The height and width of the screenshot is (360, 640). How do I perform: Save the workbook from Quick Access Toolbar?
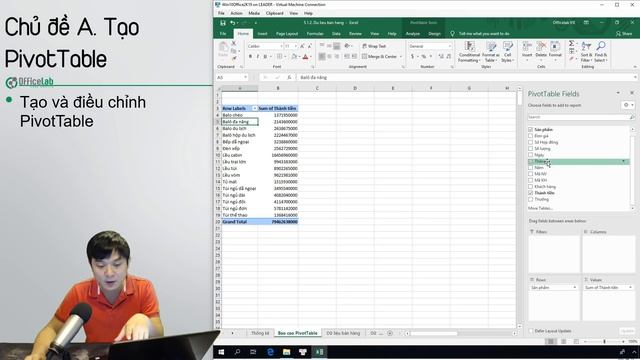pyautogui.click(x=223, y=23)
